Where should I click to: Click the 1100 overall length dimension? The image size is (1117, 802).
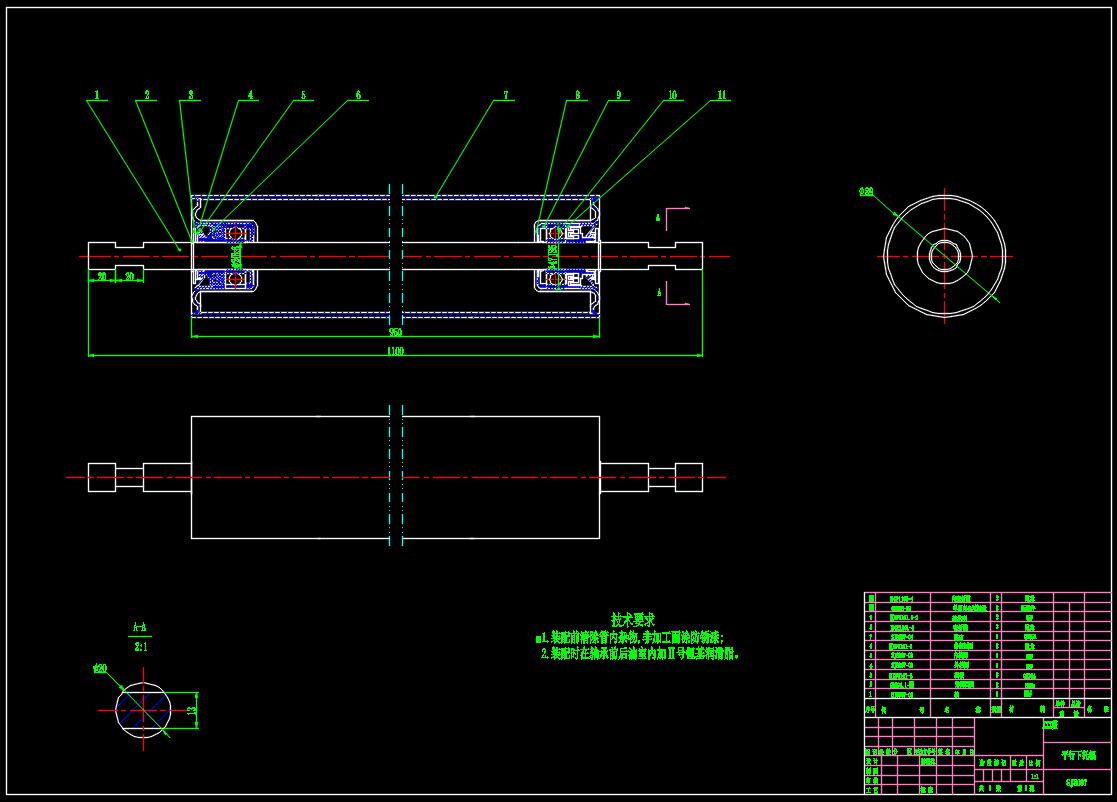click(x=396, y=350)
